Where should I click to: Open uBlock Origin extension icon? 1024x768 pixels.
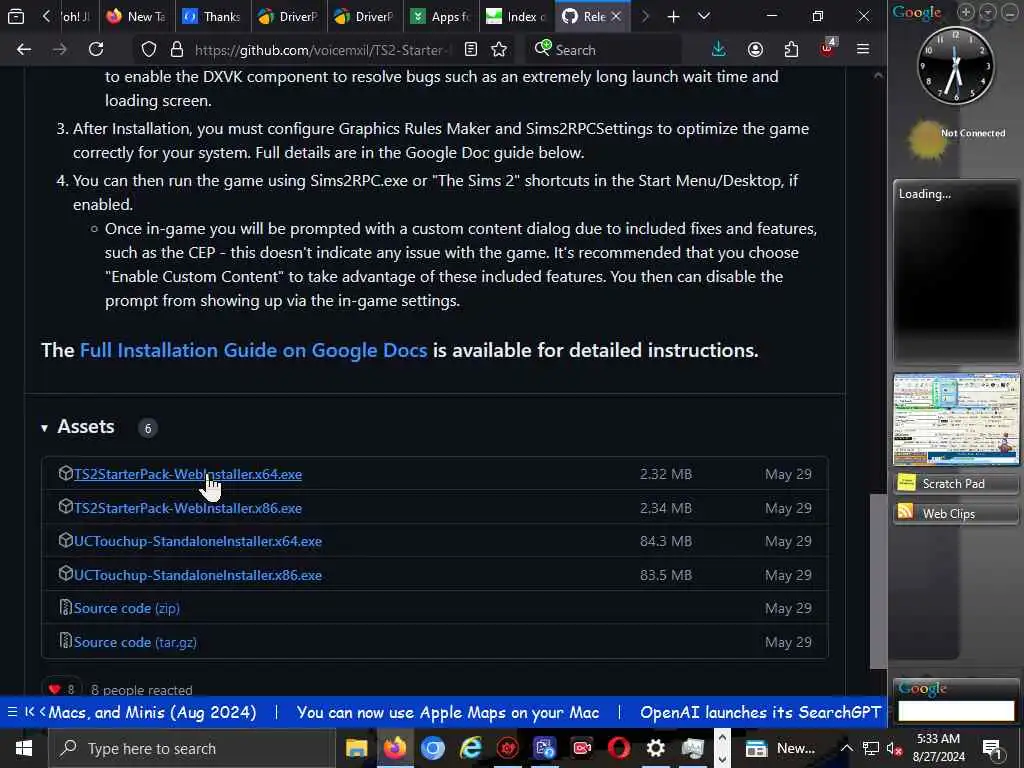pyautogui.click(x=827, y=48)
